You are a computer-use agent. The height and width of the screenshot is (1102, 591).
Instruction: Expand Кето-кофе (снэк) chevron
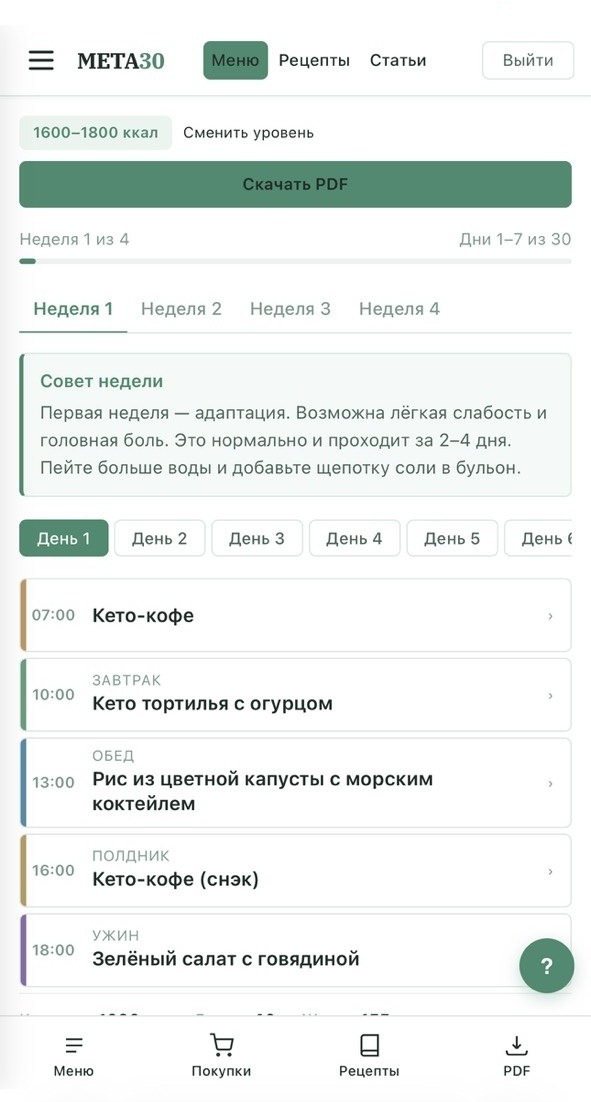[x=550, y=871]
